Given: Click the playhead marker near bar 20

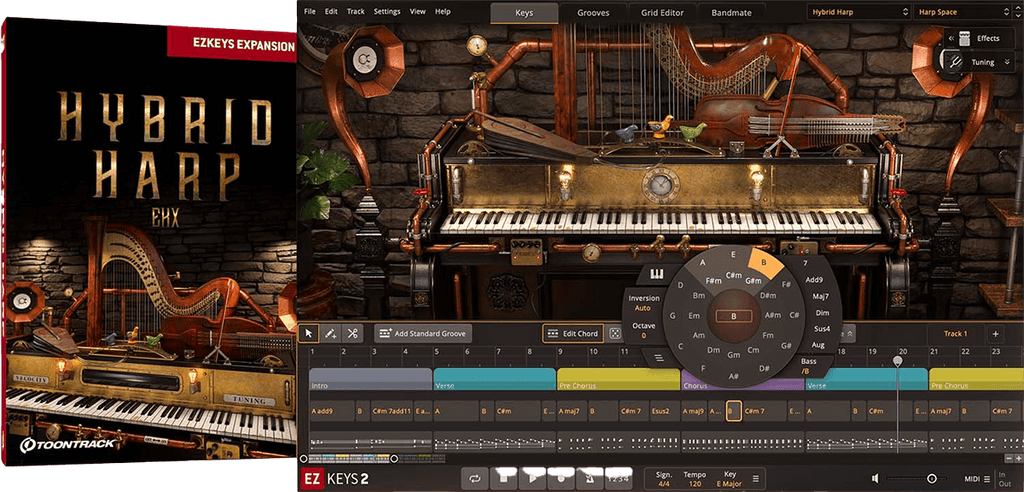Looking at the screenshot, I should point(897,361).
